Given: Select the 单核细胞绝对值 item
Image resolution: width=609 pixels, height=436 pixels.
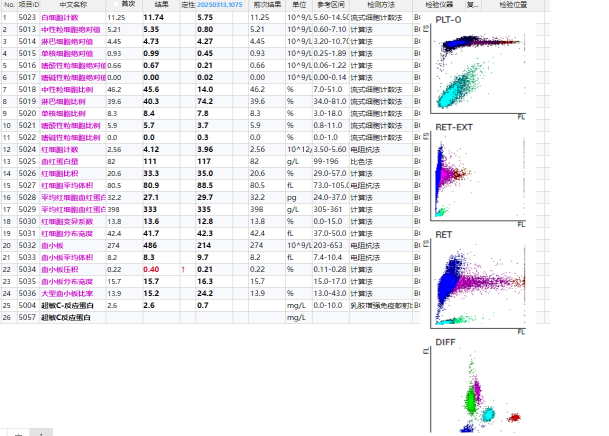Looking at the screenshot, I should [x=67, y=54].
